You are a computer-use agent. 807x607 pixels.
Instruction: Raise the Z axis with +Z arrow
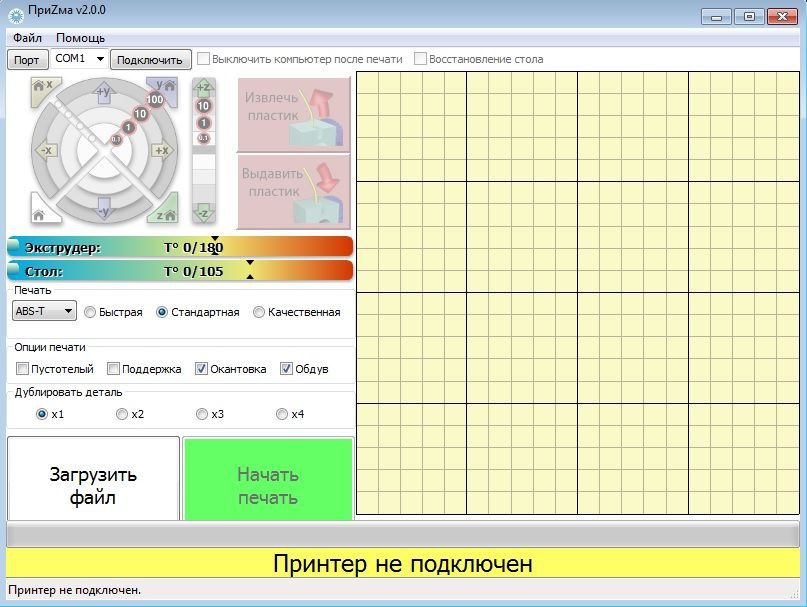click(x=204, y=87)
